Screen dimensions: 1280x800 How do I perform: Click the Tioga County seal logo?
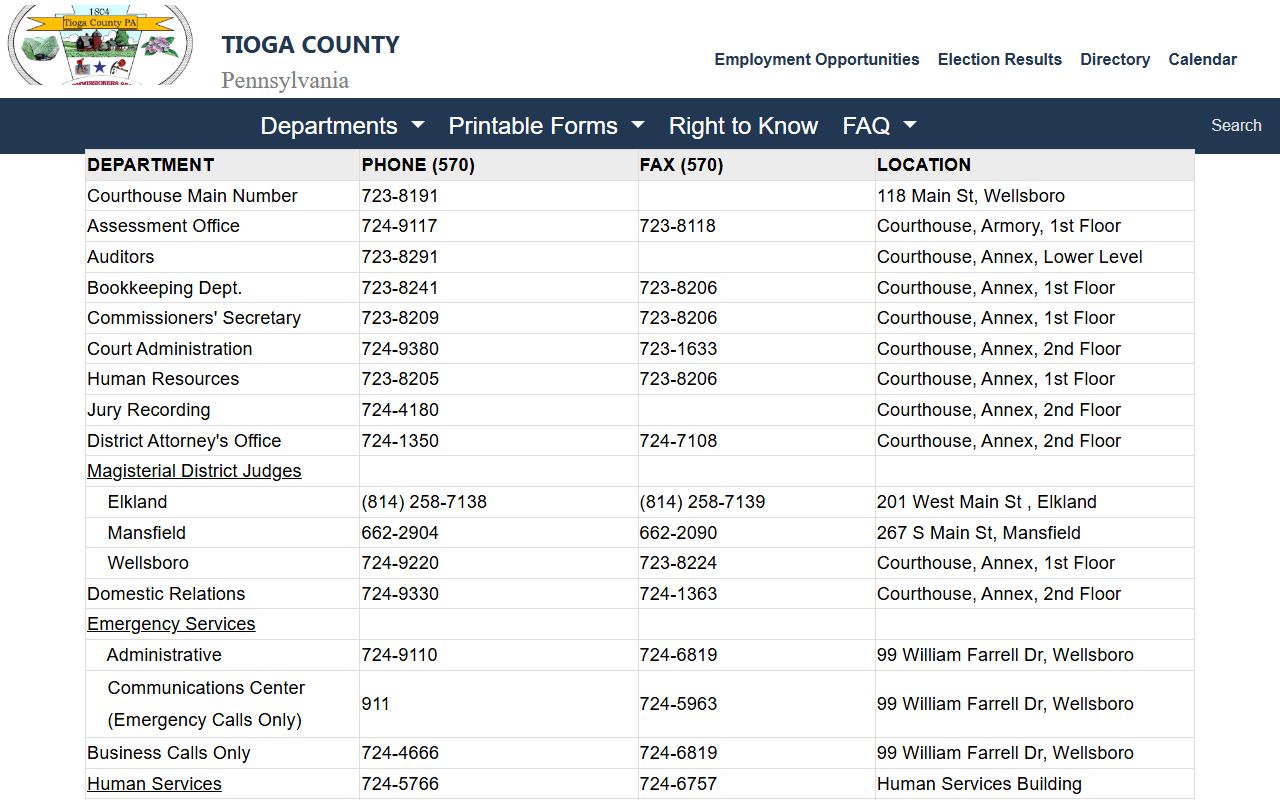(100, 46)
